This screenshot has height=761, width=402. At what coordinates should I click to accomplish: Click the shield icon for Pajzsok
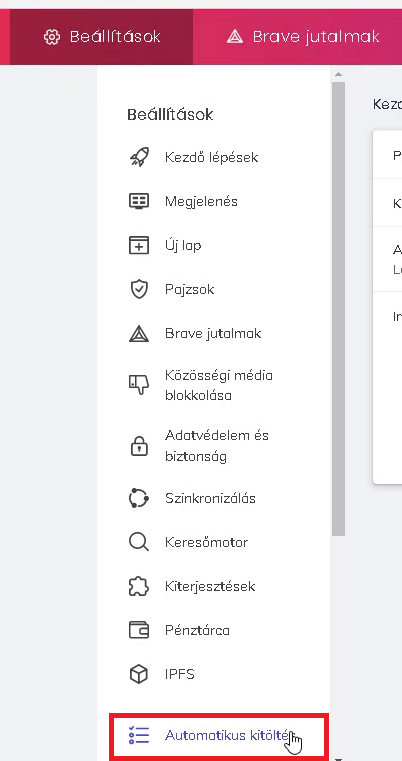tap(139, 289)
